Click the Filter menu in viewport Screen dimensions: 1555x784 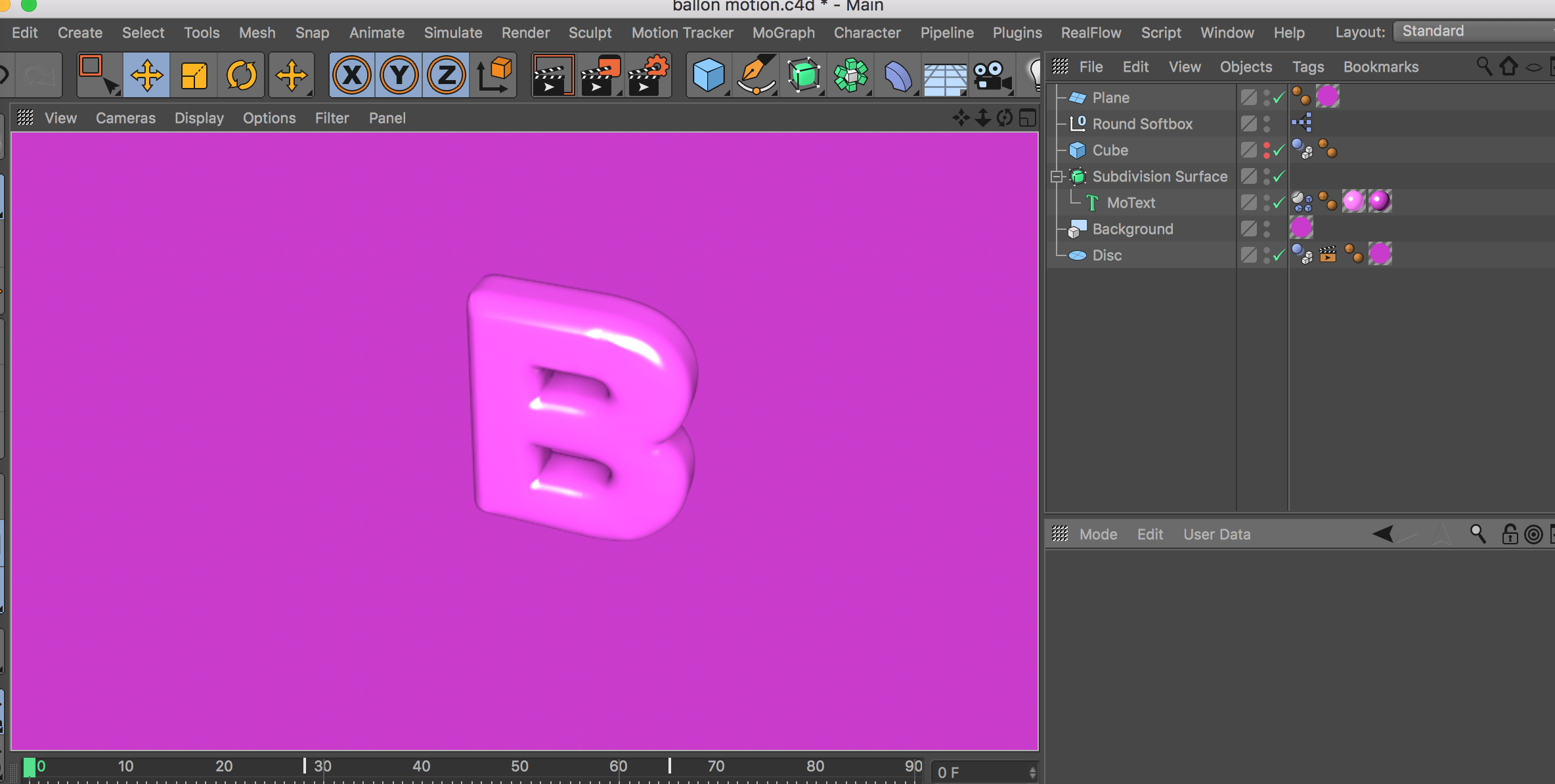(330, 118)
